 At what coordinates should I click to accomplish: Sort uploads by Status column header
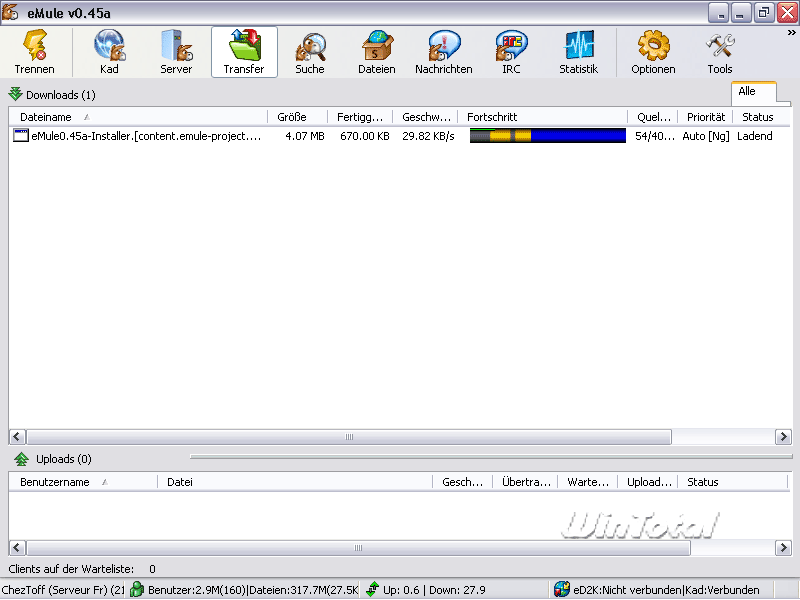click(x=733, y=482)
